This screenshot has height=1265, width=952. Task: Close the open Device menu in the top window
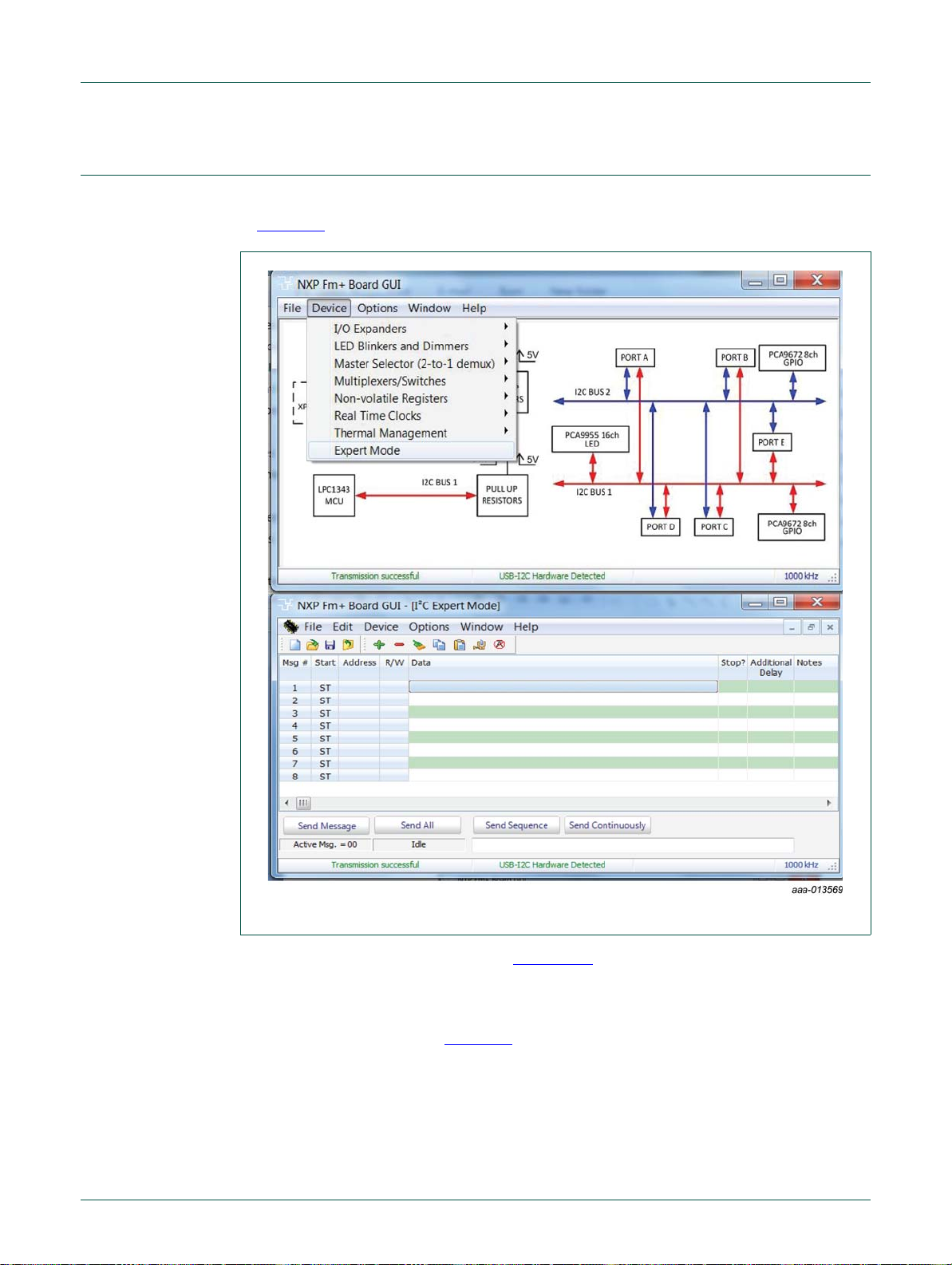point(330,308)
